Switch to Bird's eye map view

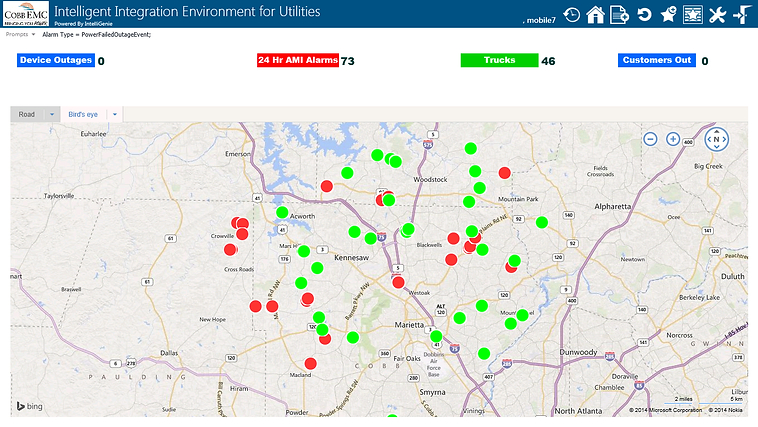(x=84, y=114)
